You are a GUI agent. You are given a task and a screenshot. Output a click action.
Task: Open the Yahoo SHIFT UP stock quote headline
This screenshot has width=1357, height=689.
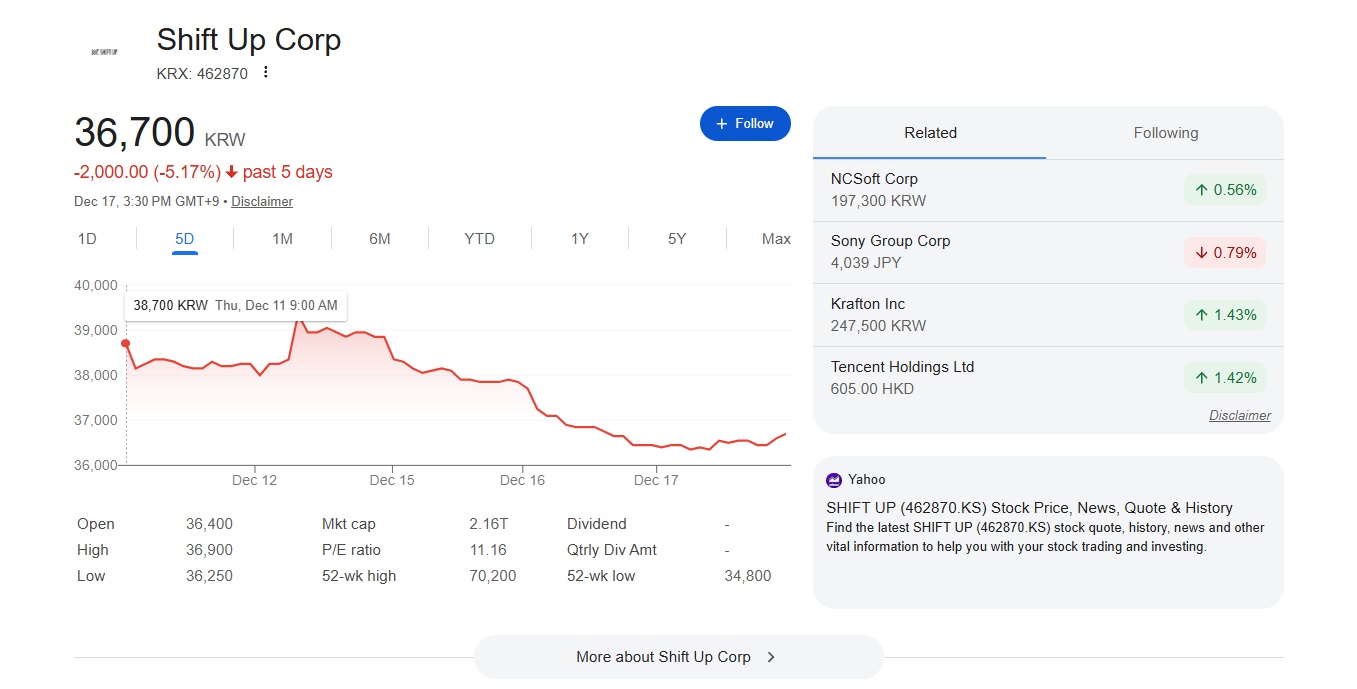[x=1029, y=508]
